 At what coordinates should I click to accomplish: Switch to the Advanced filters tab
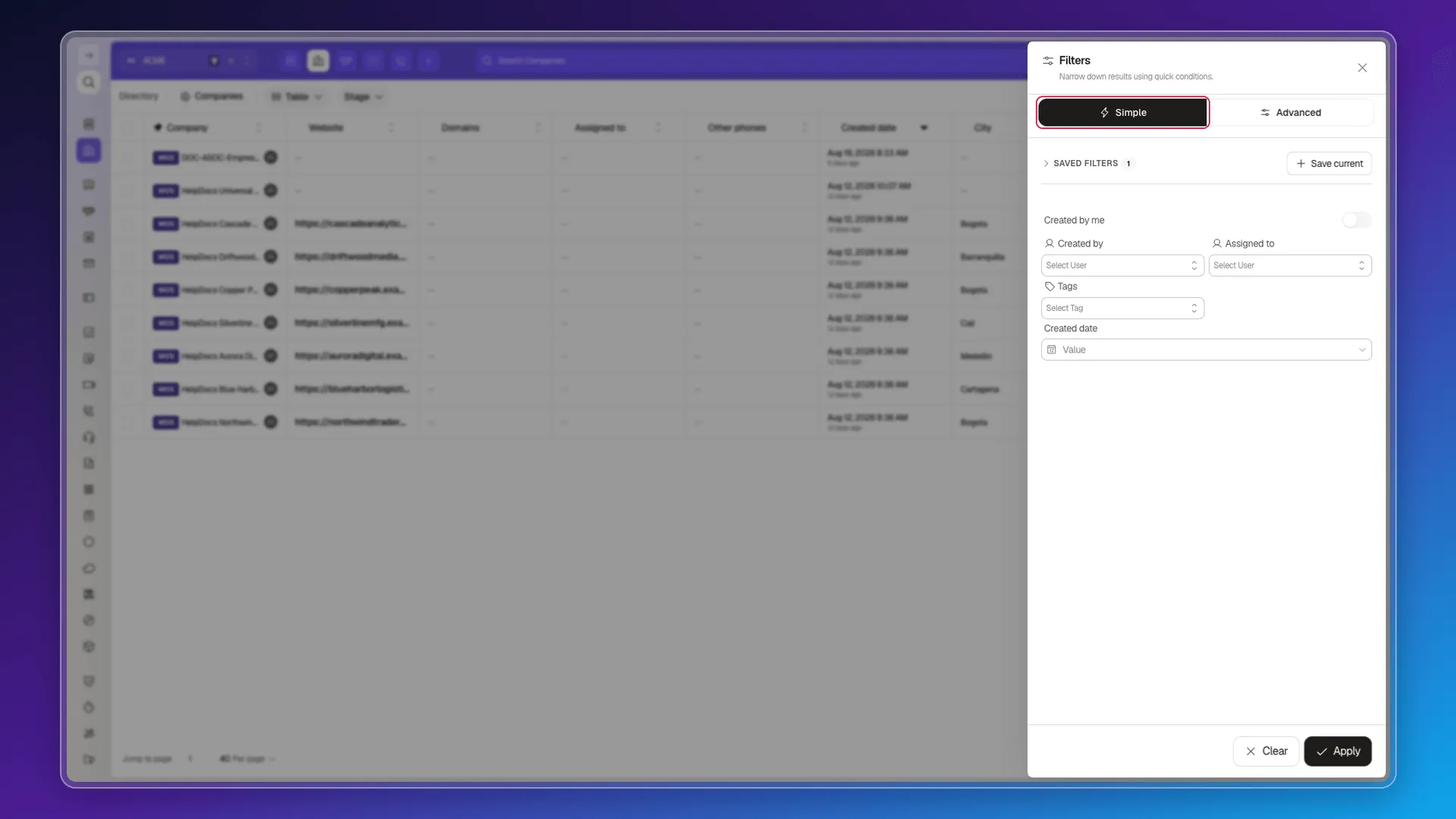pyautogui.click(x=1290, y=112)
